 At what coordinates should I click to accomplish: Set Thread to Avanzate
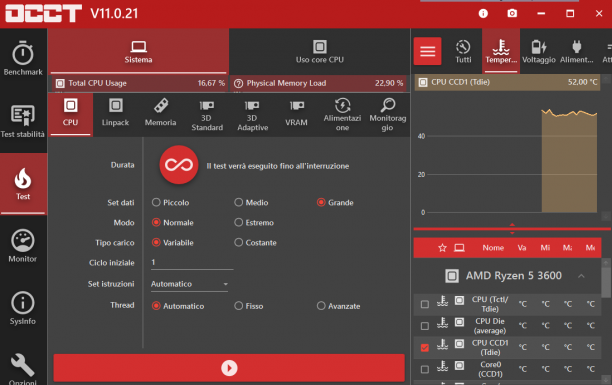339,306
